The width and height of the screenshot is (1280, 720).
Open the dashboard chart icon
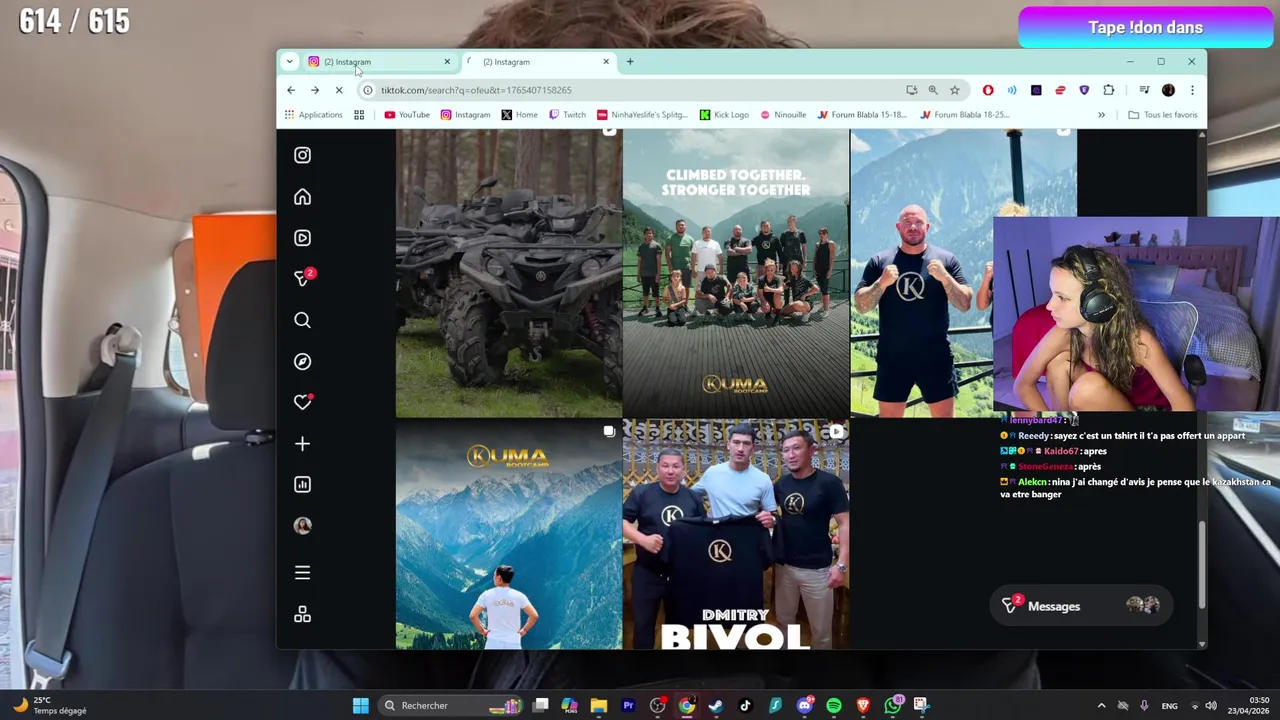(302, 484)
